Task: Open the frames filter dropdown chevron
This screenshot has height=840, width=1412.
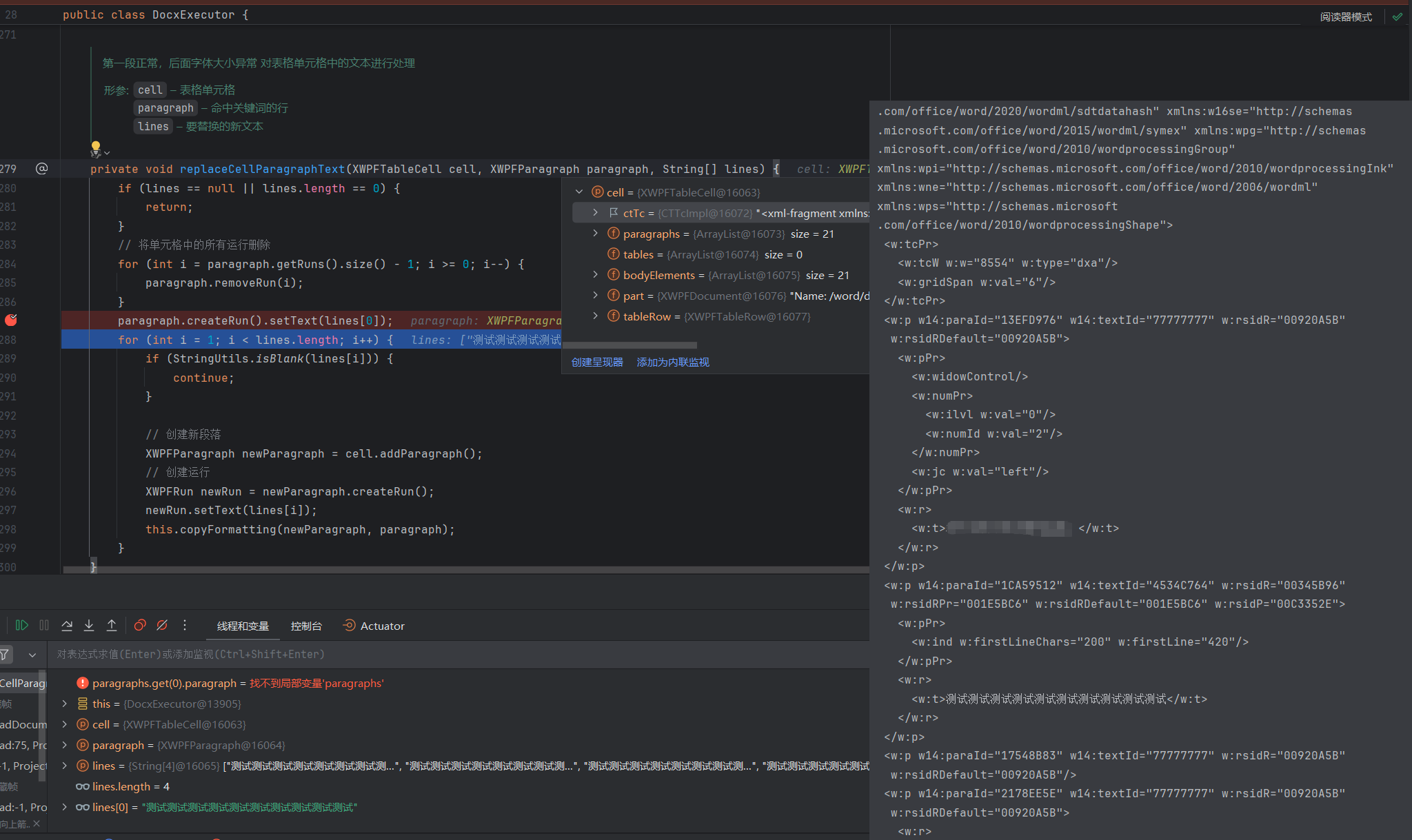Action: pos(32,655)
